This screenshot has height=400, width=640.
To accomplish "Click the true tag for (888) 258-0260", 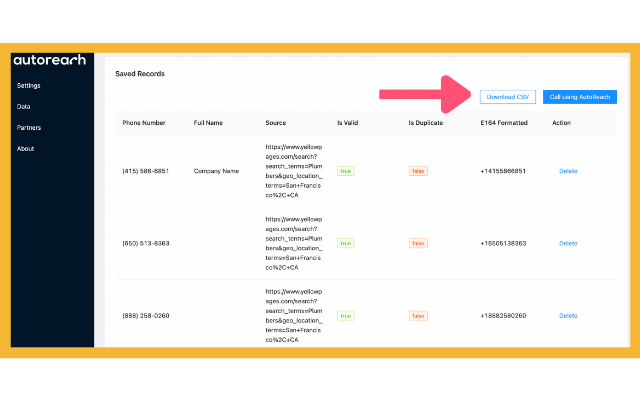I will coord(346,316).
